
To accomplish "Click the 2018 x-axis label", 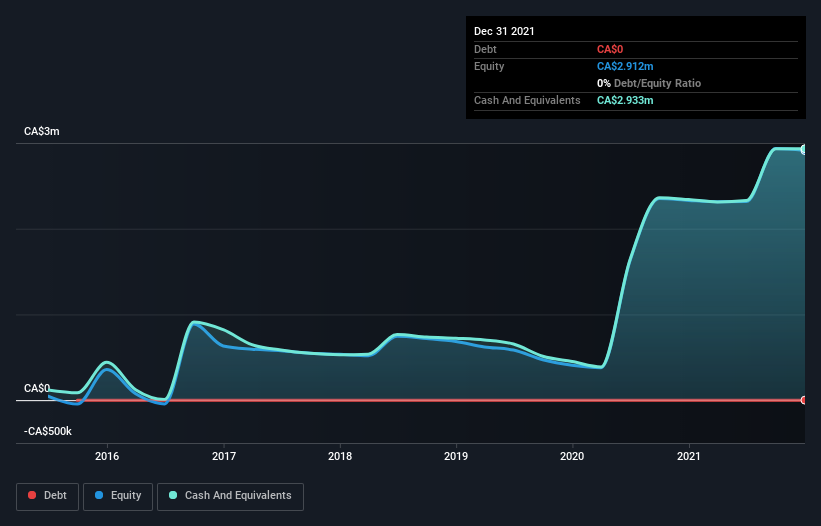I will pos(340,456).
